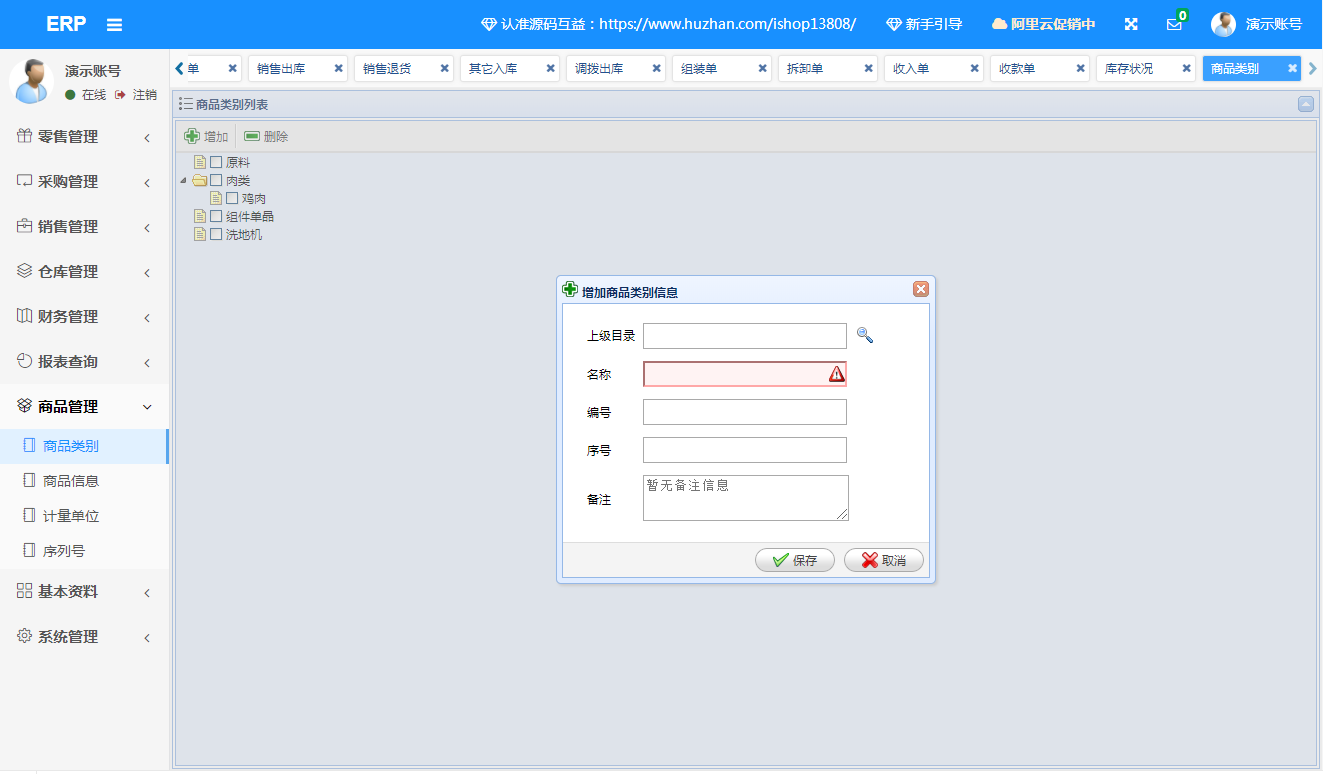Image resolution: width=1323 pixels, height=774 pixels.
Task: Collapse the 肉类 tree node
Action: pyautogui.click(x=183, y=181)
